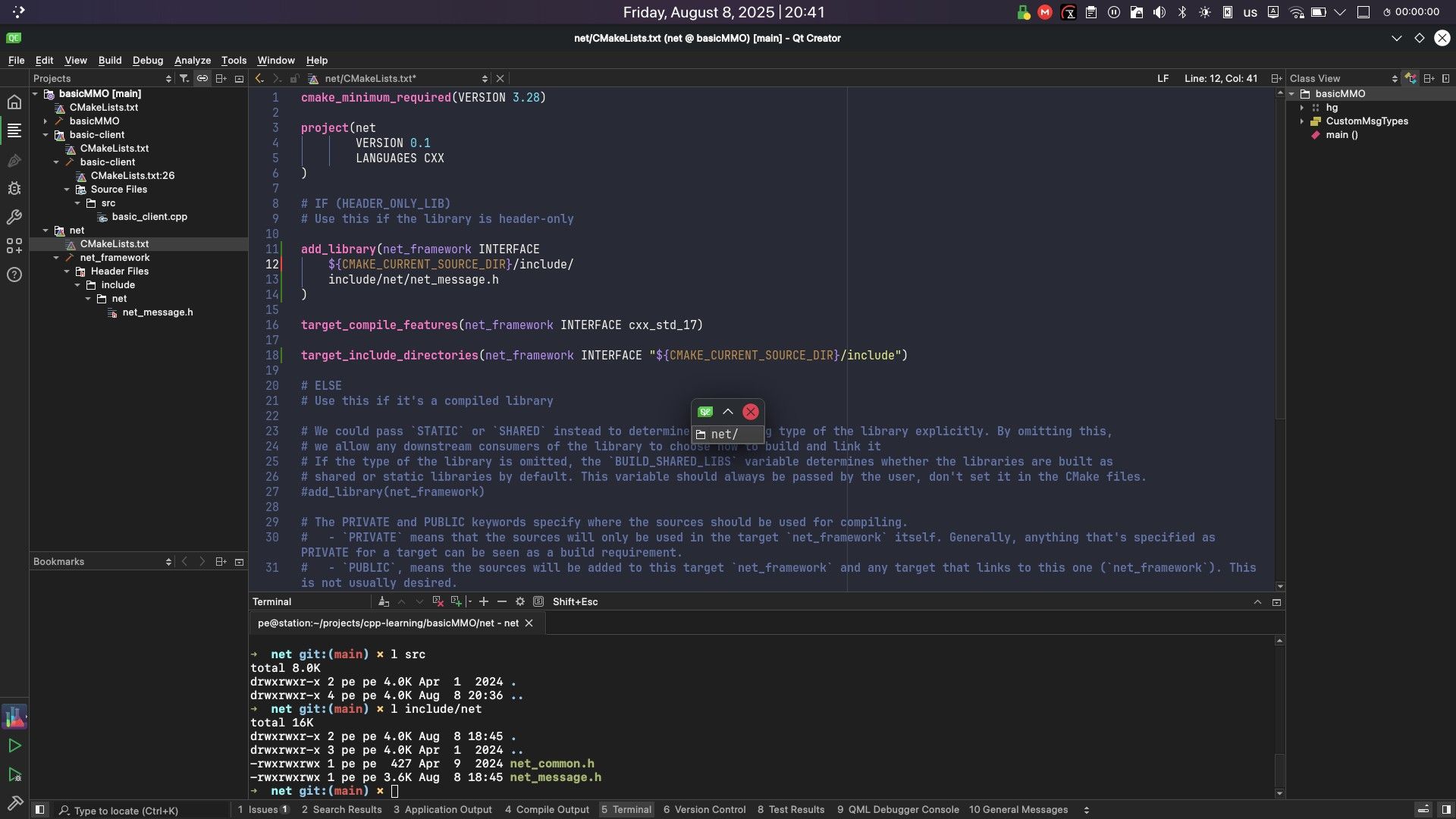Image resolution: width=1456 pixels, height=819 pixels.
Task: Zoom out terminal with minus icon
Action: [x=502, y=602]
